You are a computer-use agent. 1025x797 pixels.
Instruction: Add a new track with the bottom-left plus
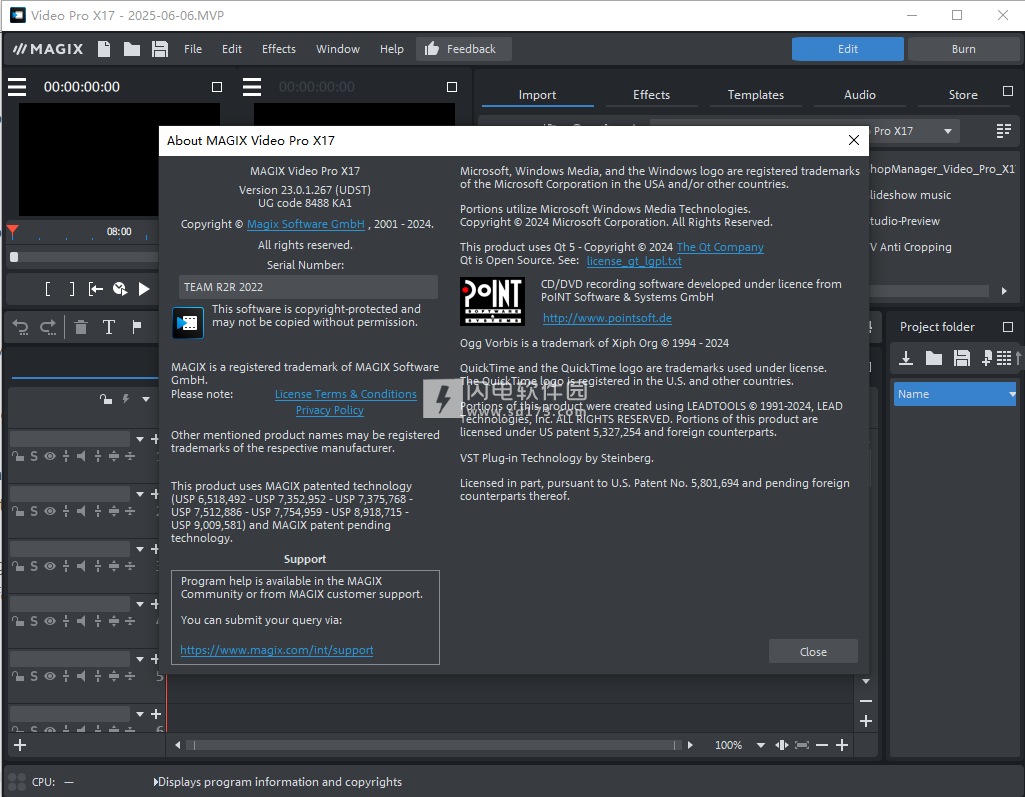(x=20, y=745)
